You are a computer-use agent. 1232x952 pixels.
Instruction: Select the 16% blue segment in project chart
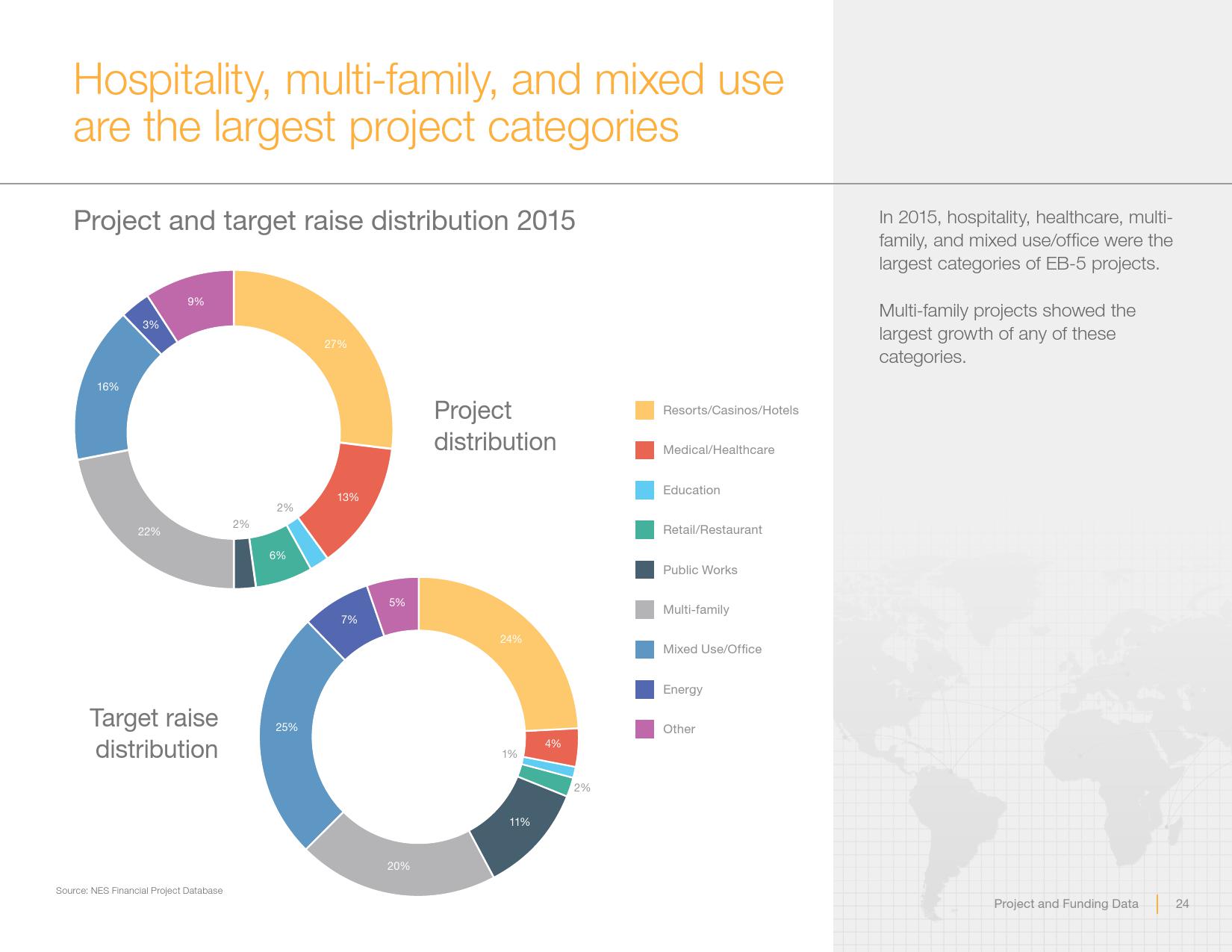tap(108, 387)
